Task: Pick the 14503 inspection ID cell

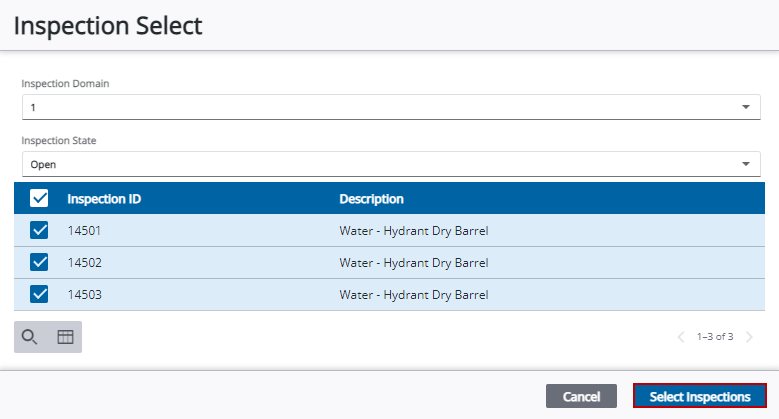Action: coord(85,295)
